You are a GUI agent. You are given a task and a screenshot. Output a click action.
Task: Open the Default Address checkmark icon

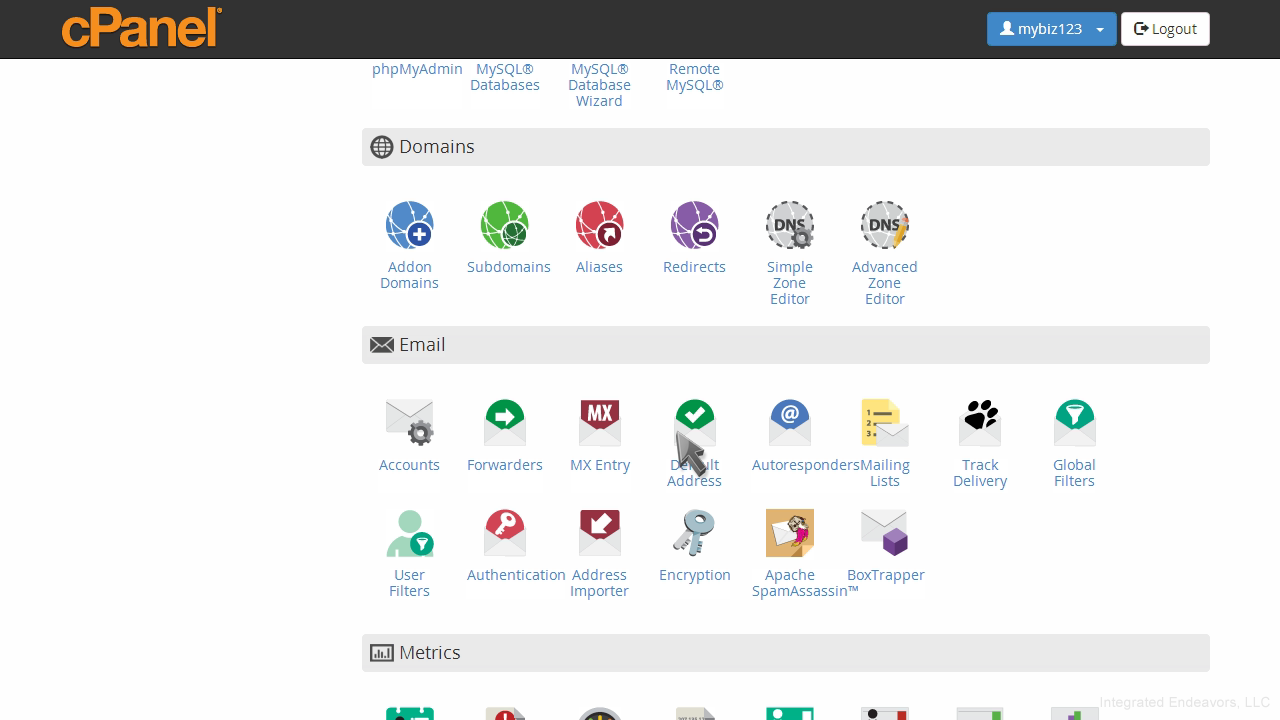[694, 423]
